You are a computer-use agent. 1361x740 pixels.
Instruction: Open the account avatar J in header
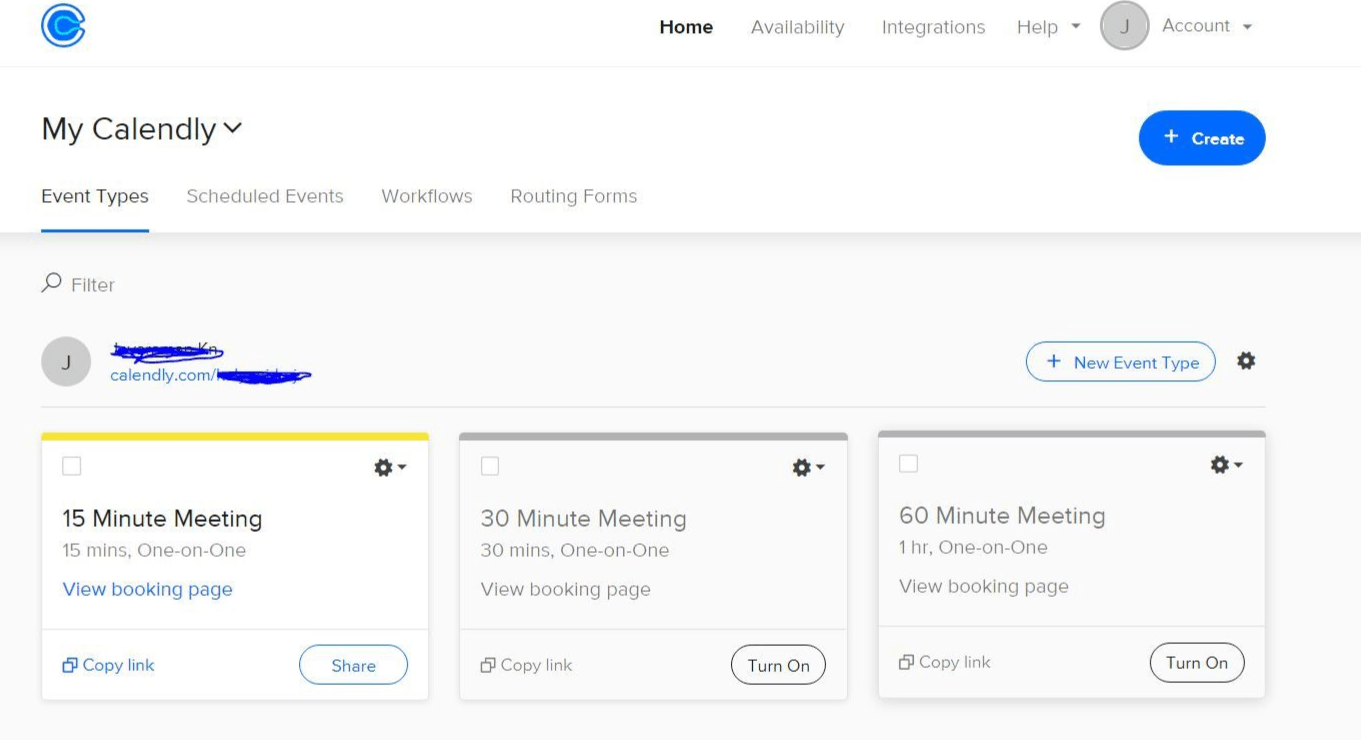[1124, 26]
